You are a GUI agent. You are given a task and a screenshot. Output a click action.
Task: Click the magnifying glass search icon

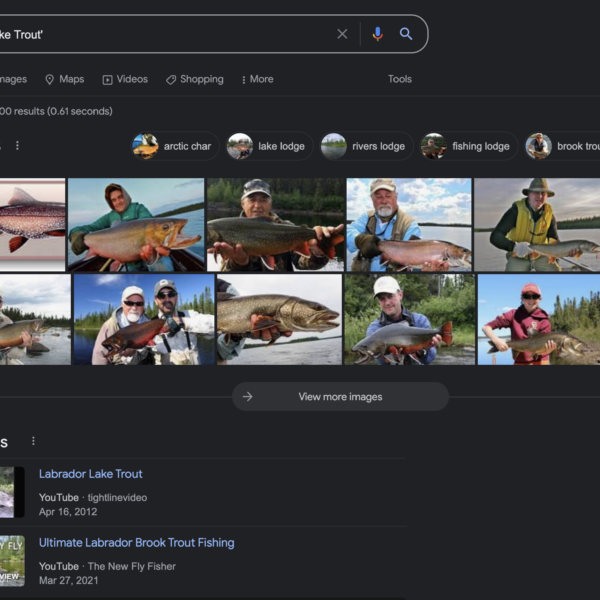point(406,34)
